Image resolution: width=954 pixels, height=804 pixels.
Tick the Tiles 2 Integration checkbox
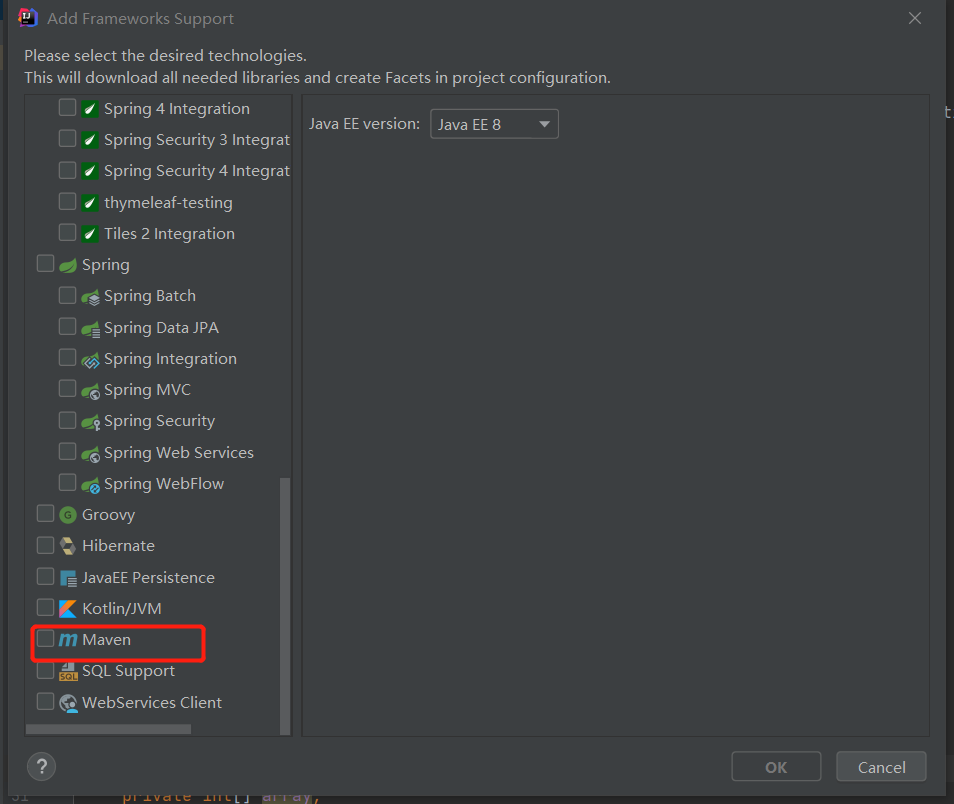pyautogui.click(x=68, y=232)
